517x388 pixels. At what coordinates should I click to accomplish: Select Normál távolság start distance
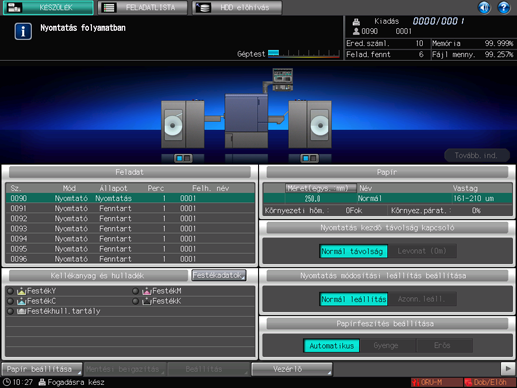[353, 251]
